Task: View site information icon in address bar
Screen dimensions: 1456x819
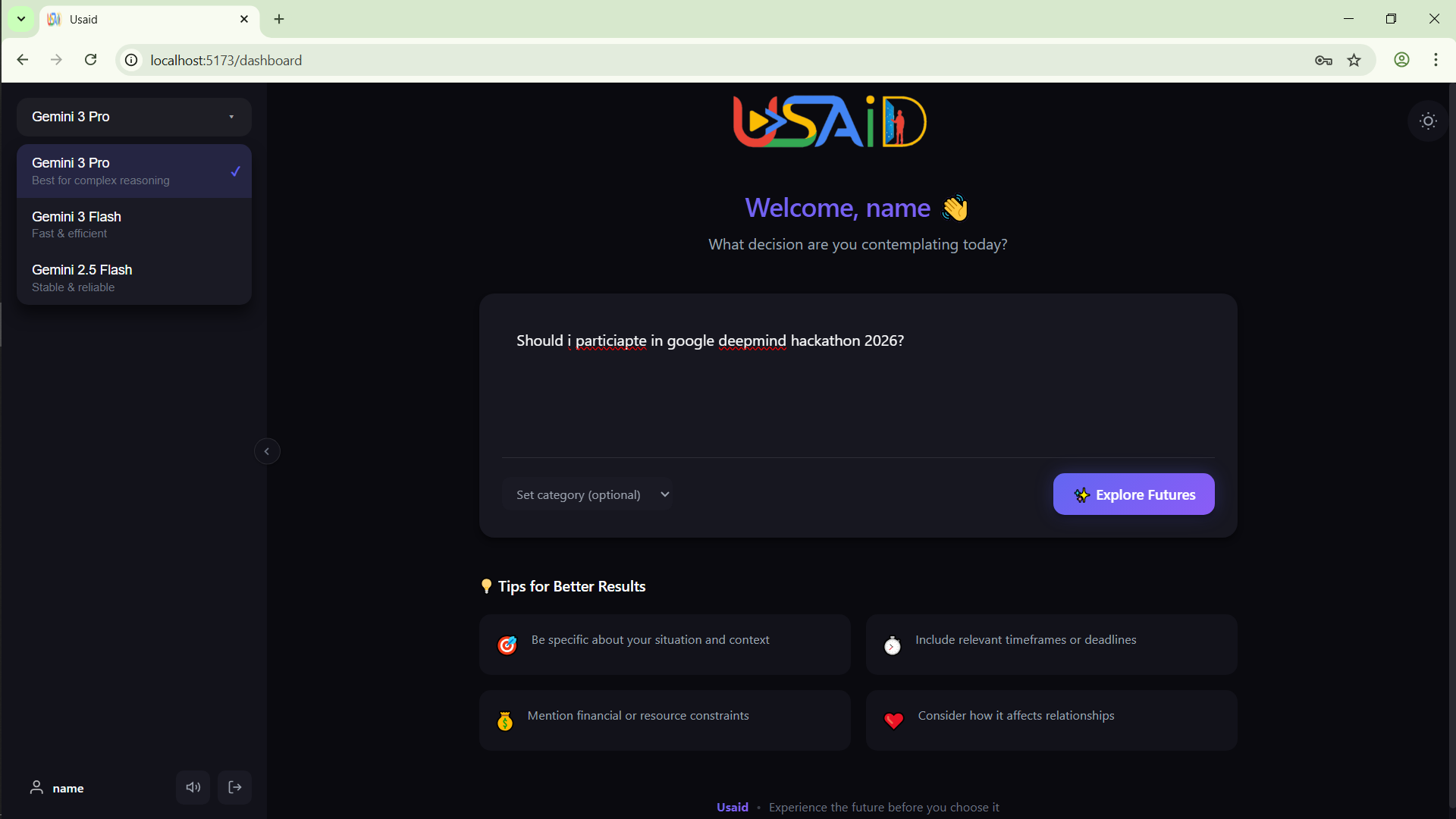Action: click(x=131, y=60)
